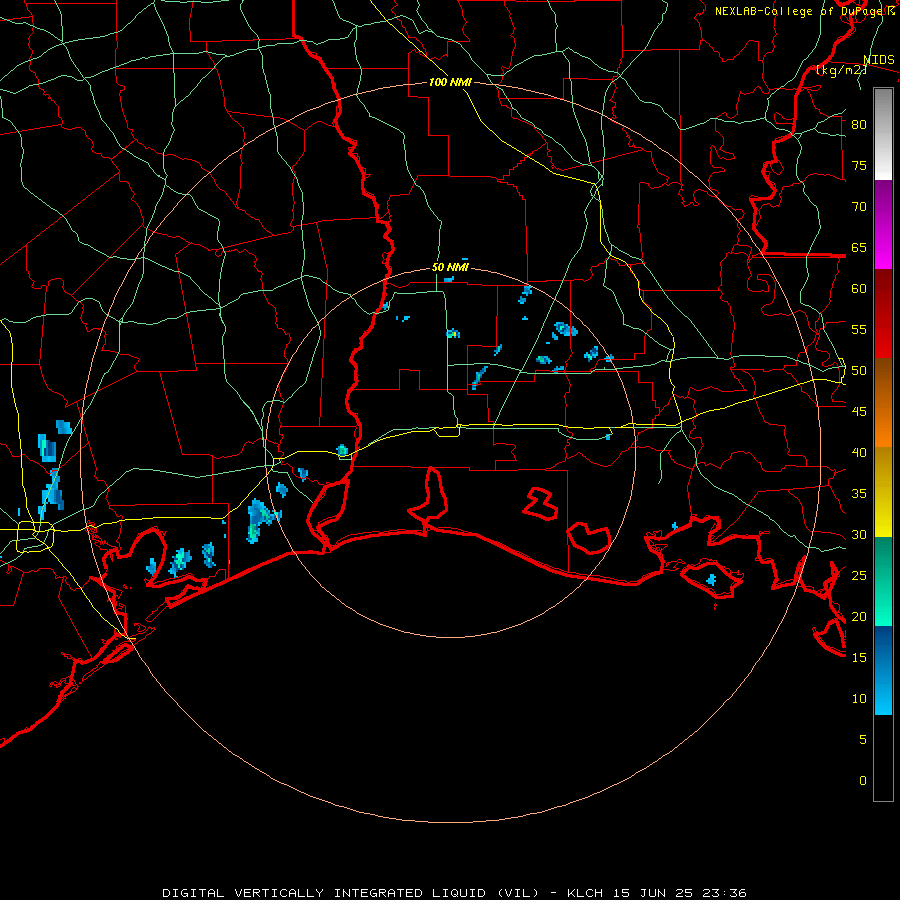Click the 55 value on the color scale
The image size is (900, 900).
click(x=859, y=330)
